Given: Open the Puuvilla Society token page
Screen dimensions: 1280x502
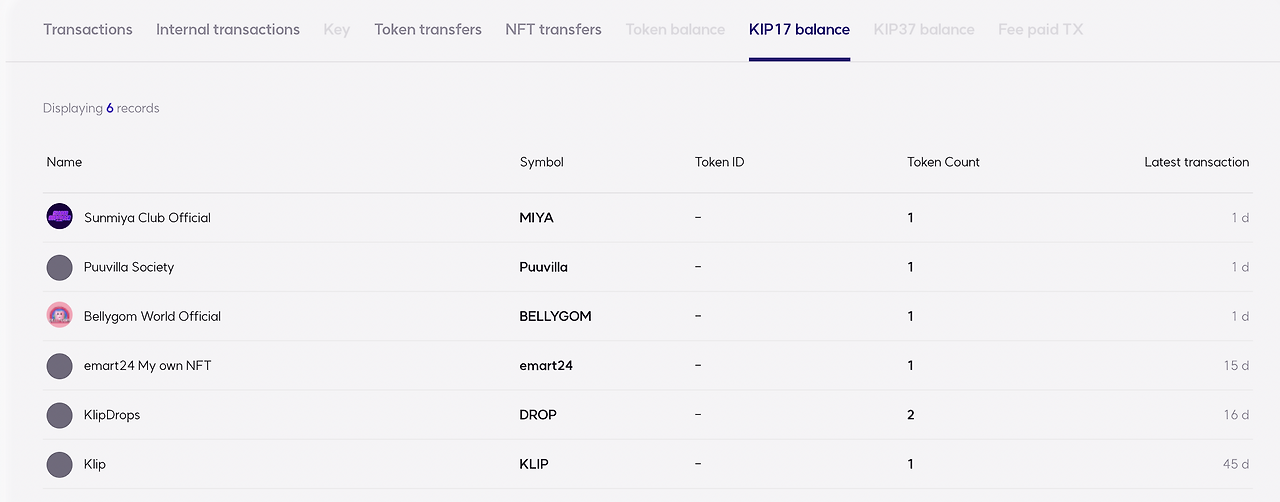Looking at the screenshot, I should [x=129, y=267].
